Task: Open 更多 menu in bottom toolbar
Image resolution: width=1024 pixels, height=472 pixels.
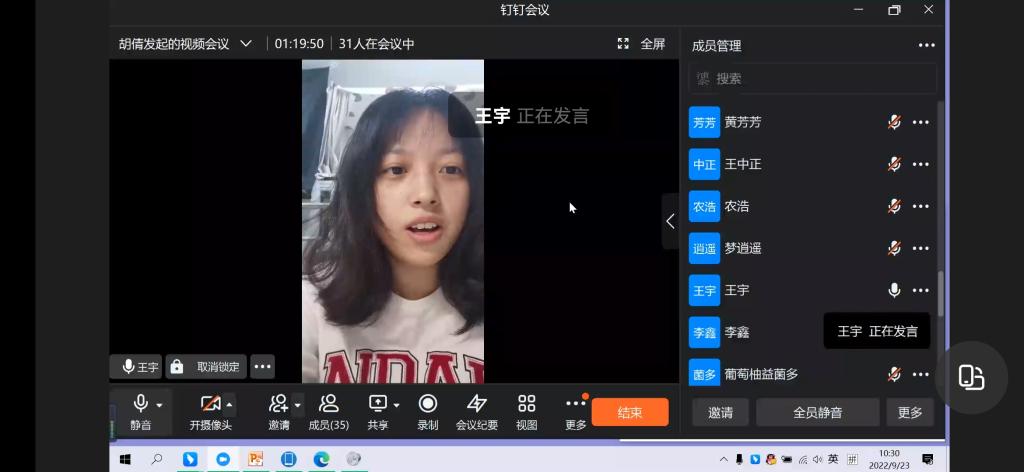Action: 575,404
